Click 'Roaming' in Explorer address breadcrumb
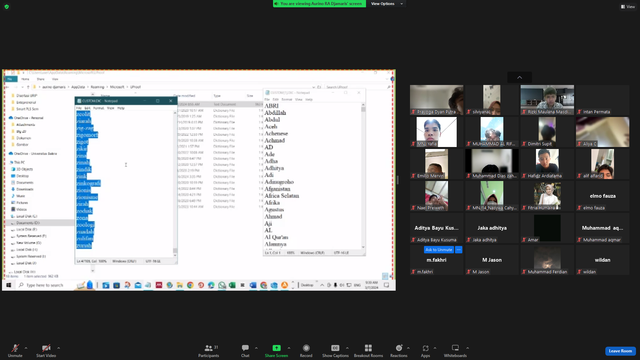Image resolution: width=640 pixels, height=360 pixels. coord(98,87)
